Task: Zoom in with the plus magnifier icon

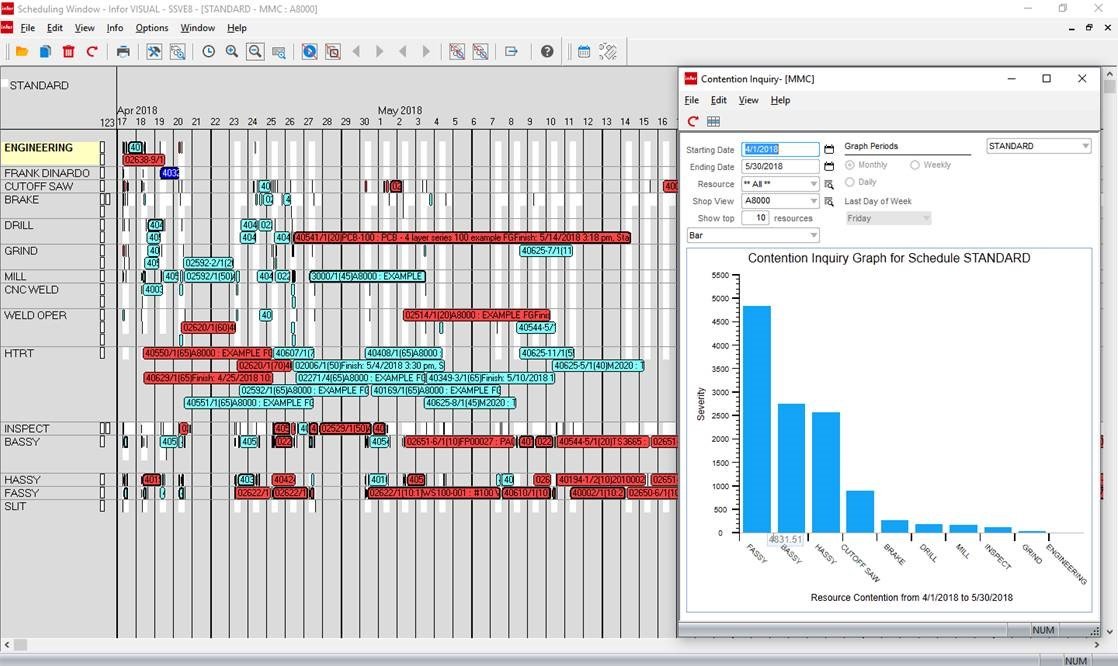Action: pyautogui.click(x=232, y=51)
